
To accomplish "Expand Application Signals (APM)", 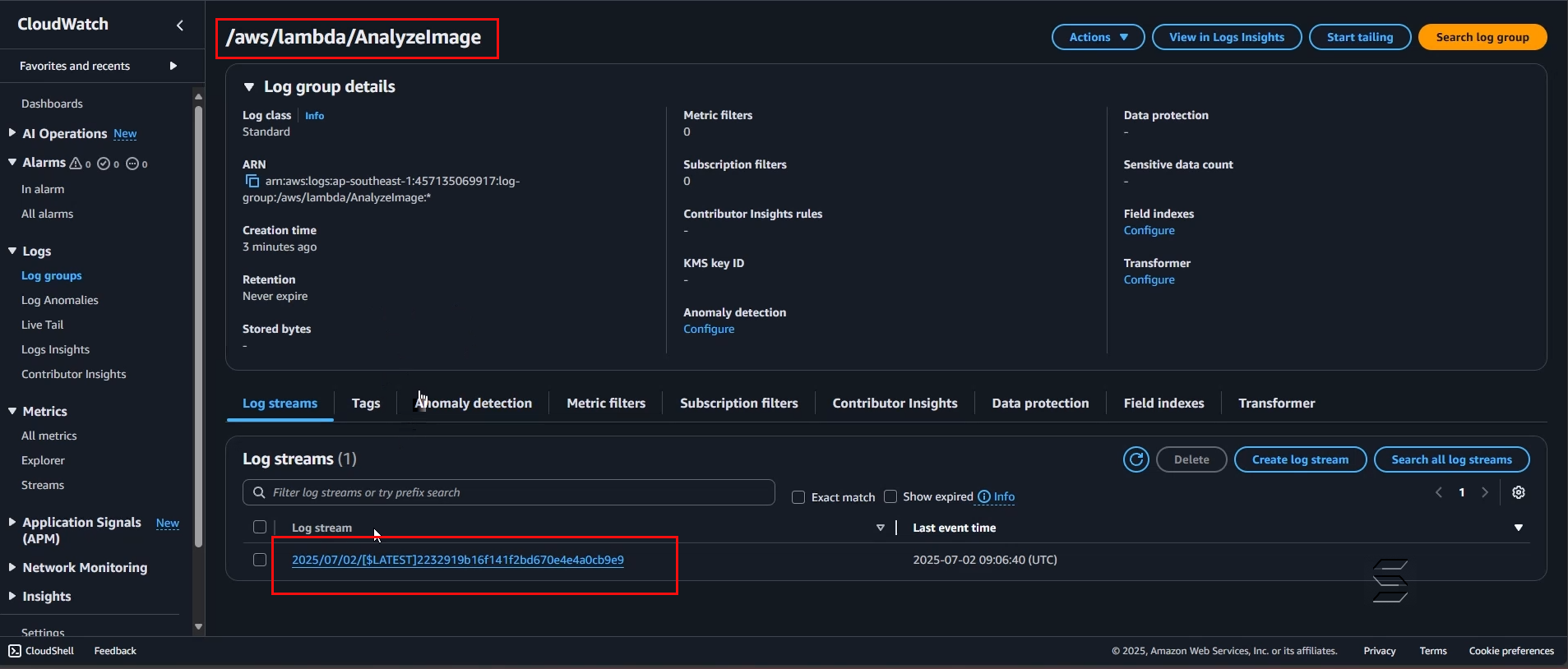I will coord(12,522).
